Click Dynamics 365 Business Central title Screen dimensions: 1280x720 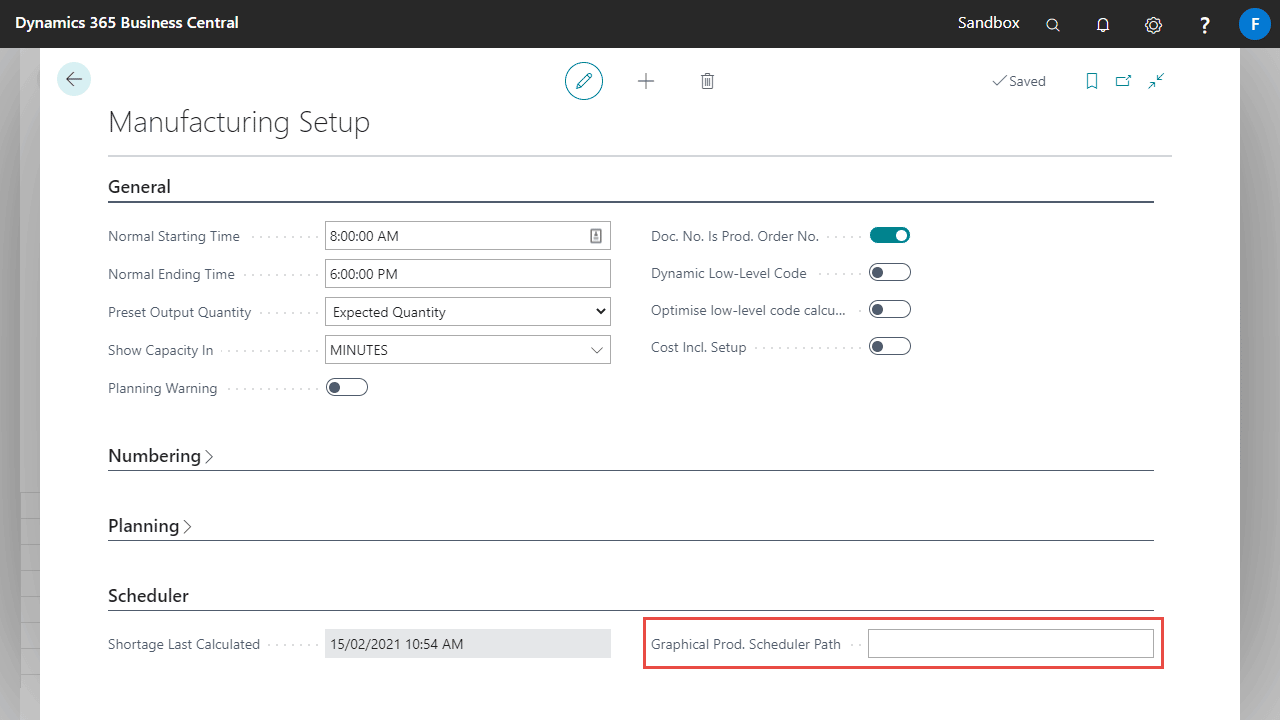pos(127,22)
